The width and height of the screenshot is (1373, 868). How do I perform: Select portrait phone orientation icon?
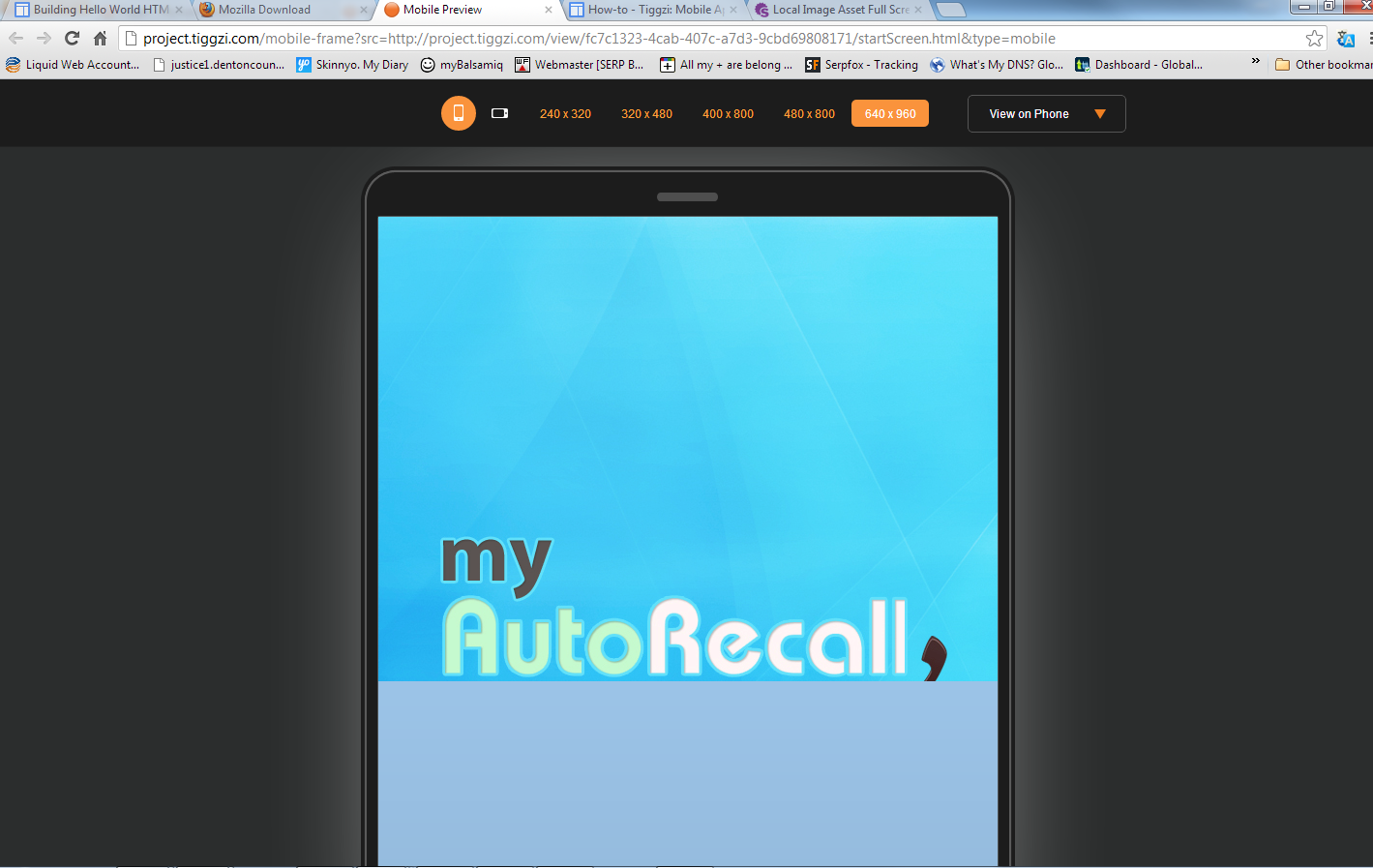(x=458, y=113)
